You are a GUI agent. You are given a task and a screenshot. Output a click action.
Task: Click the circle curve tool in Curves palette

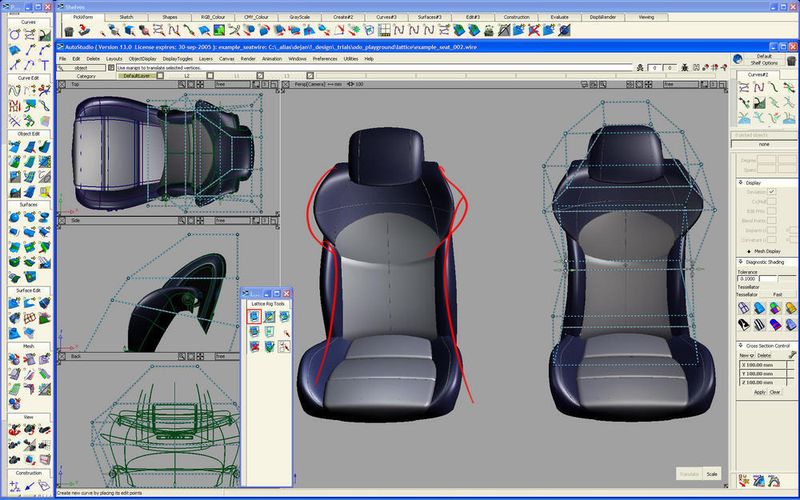pyautogui.click(x=14, y=34)
